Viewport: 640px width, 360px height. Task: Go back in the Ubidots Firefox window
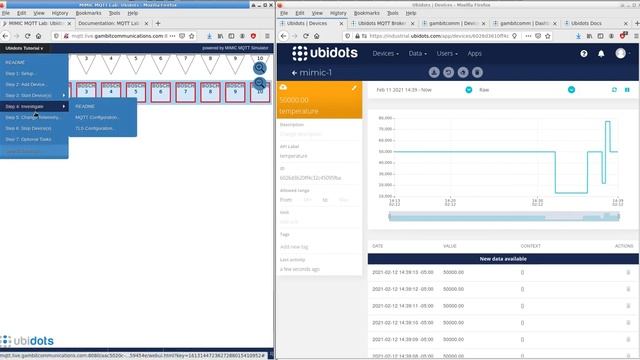coord(284,36)
